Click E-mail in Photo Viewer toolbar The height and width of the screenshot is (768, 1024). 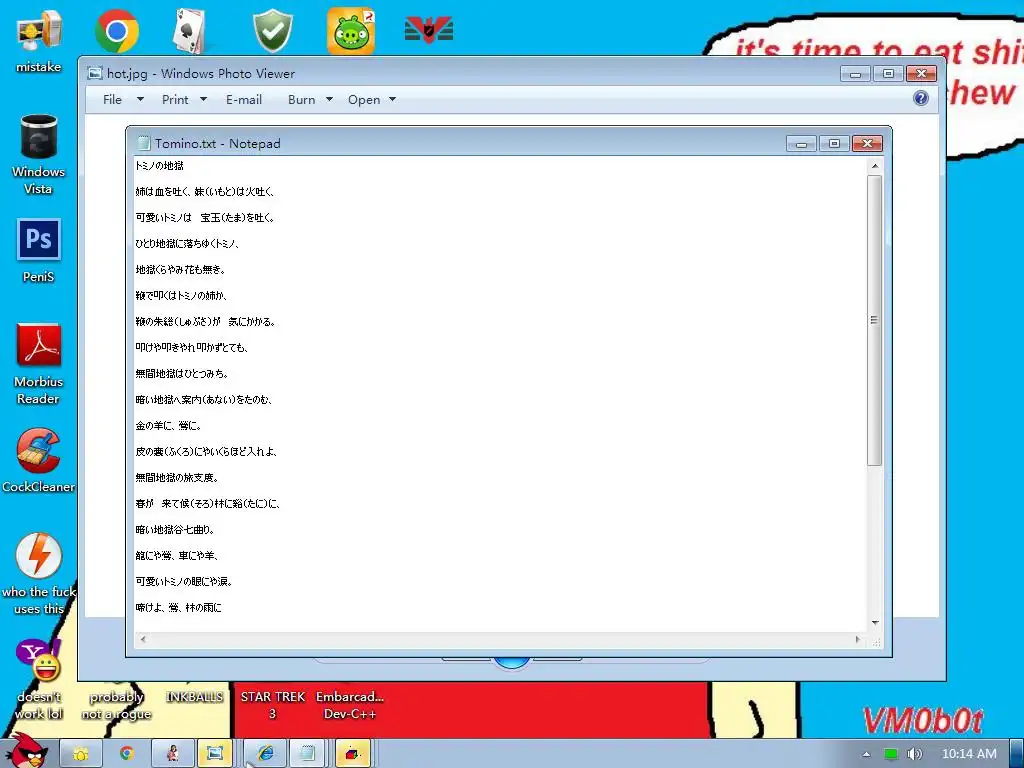pos(244,99)
